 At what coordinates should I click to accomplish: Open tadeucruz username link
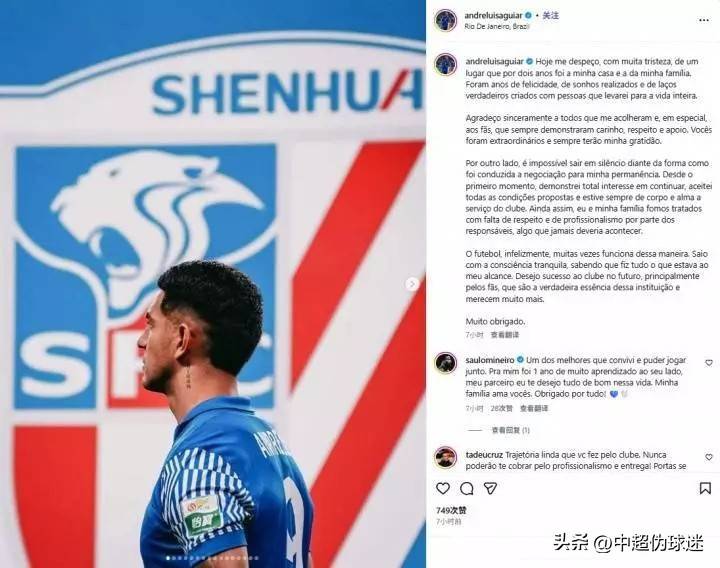[x=484, y=455]
